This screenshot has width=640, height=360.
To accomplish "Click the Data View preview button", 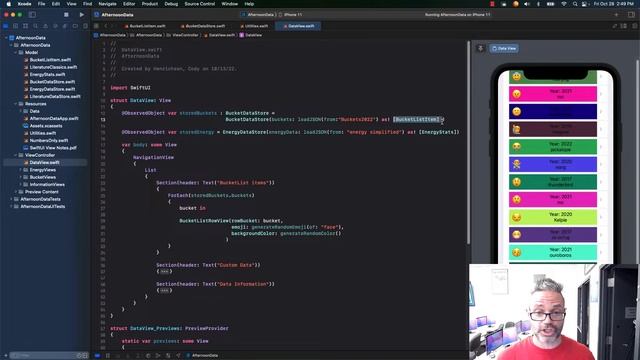I will click(x=504, y=49).
